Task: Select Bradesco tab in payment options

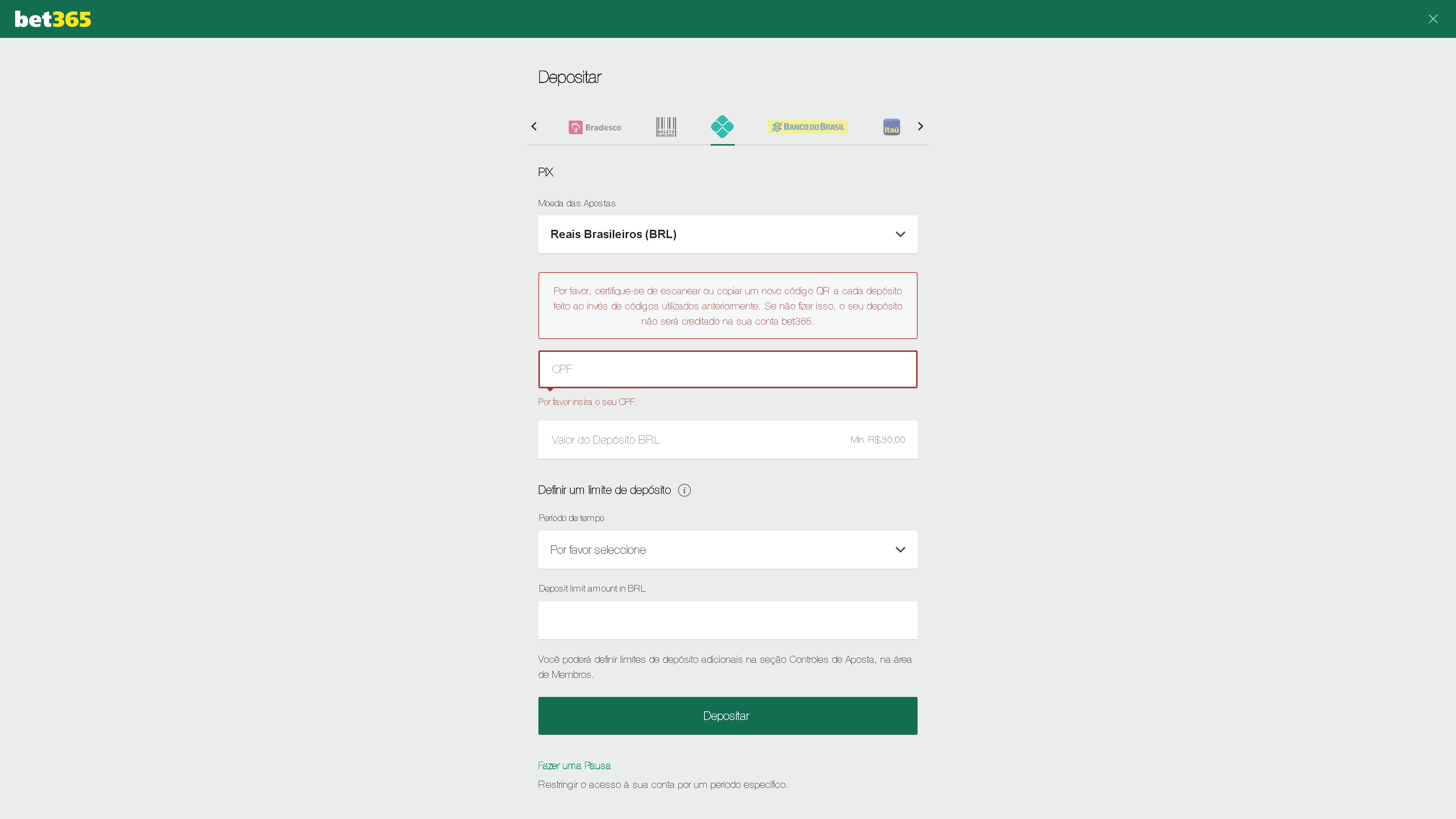Action: (x=594, y=127)
